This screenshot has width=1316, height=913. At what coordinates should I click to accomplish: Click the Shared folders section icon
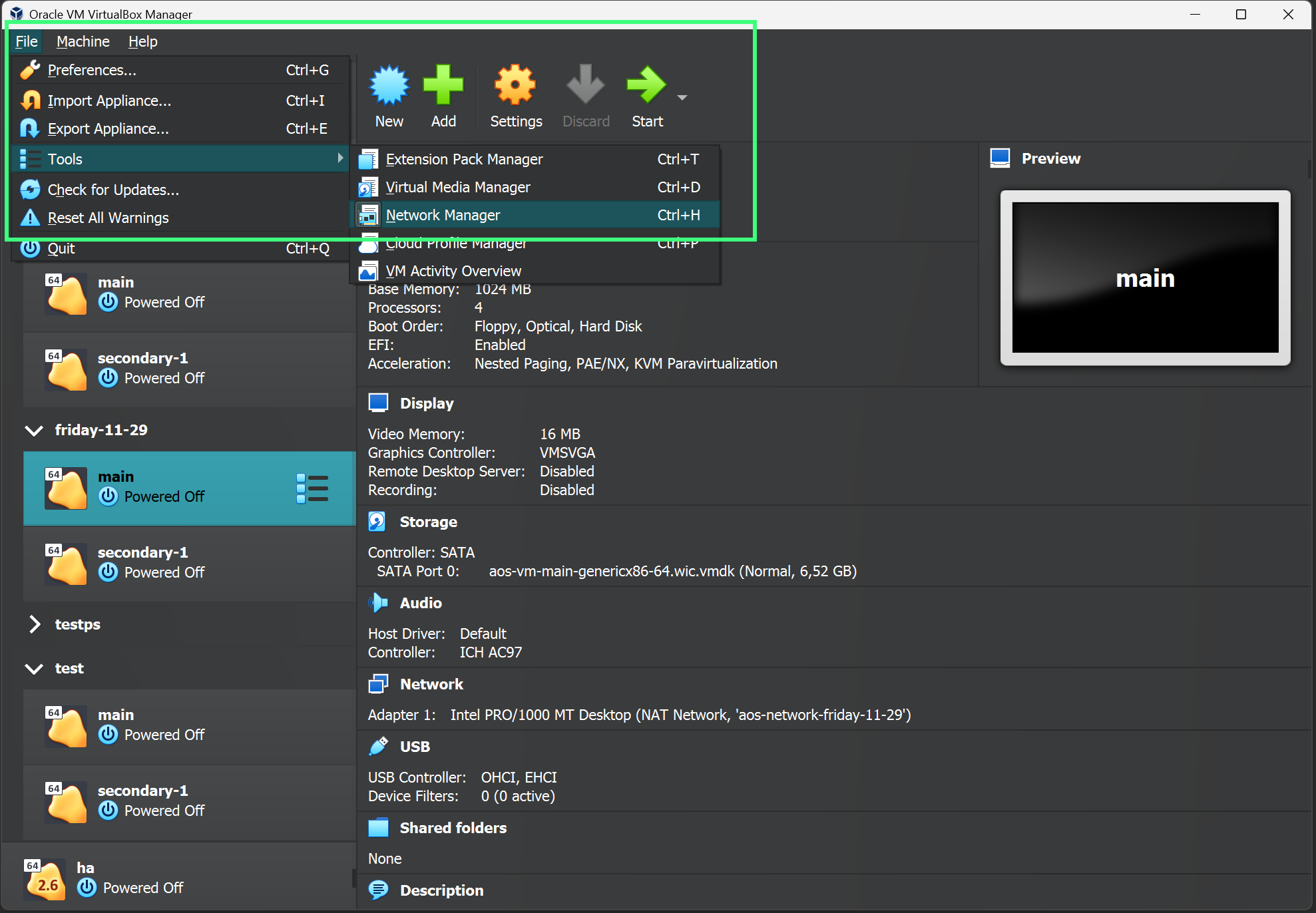pos(377,828)
